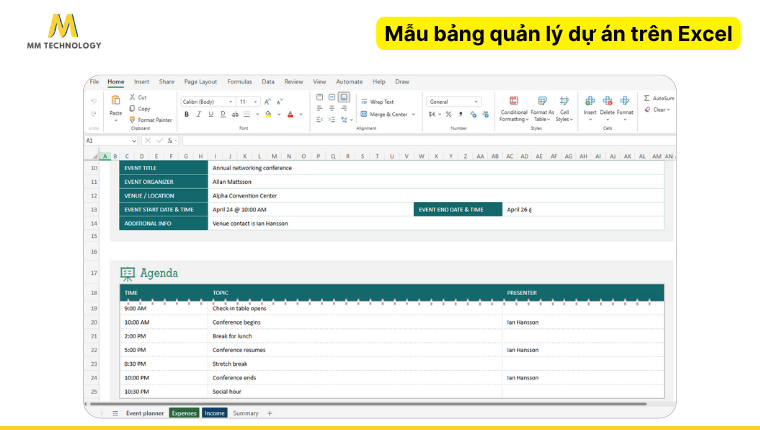The height and width of the screenshot is (430, 760).
Task: Click the Decrease Decimal icon
Action: pos(485,114)
